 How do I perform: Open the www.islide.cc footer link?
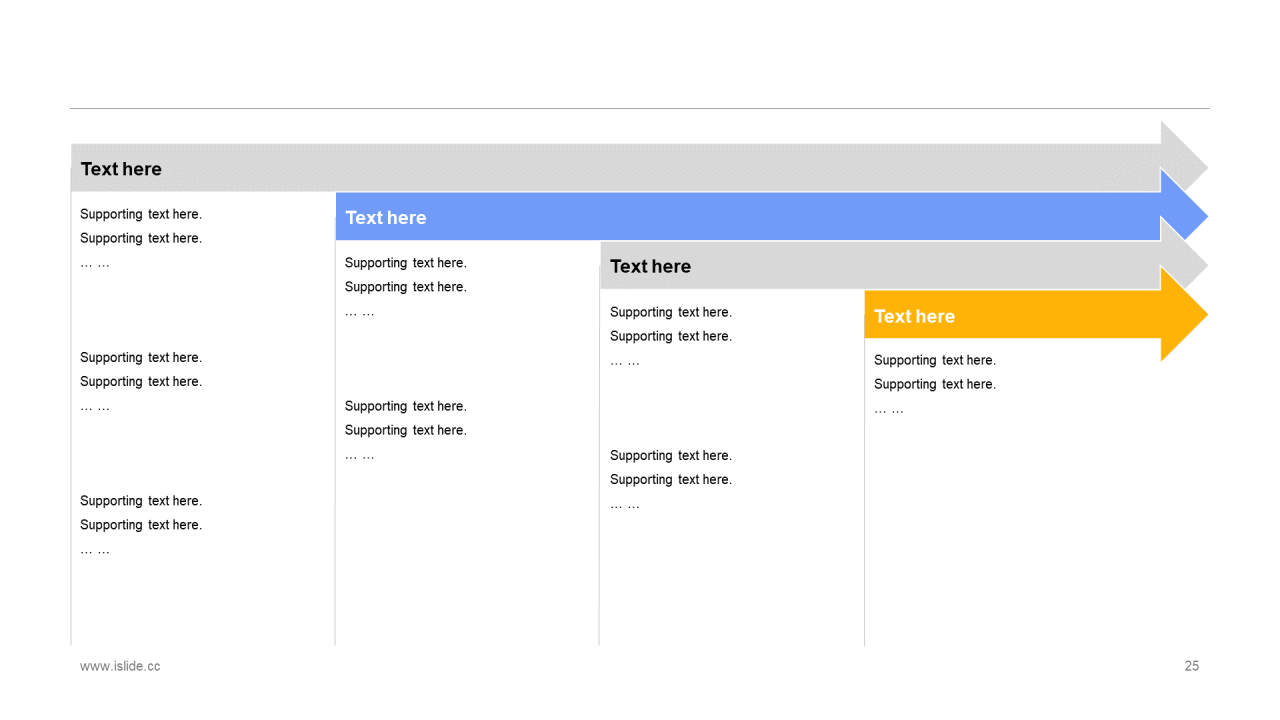pos(120,666)
